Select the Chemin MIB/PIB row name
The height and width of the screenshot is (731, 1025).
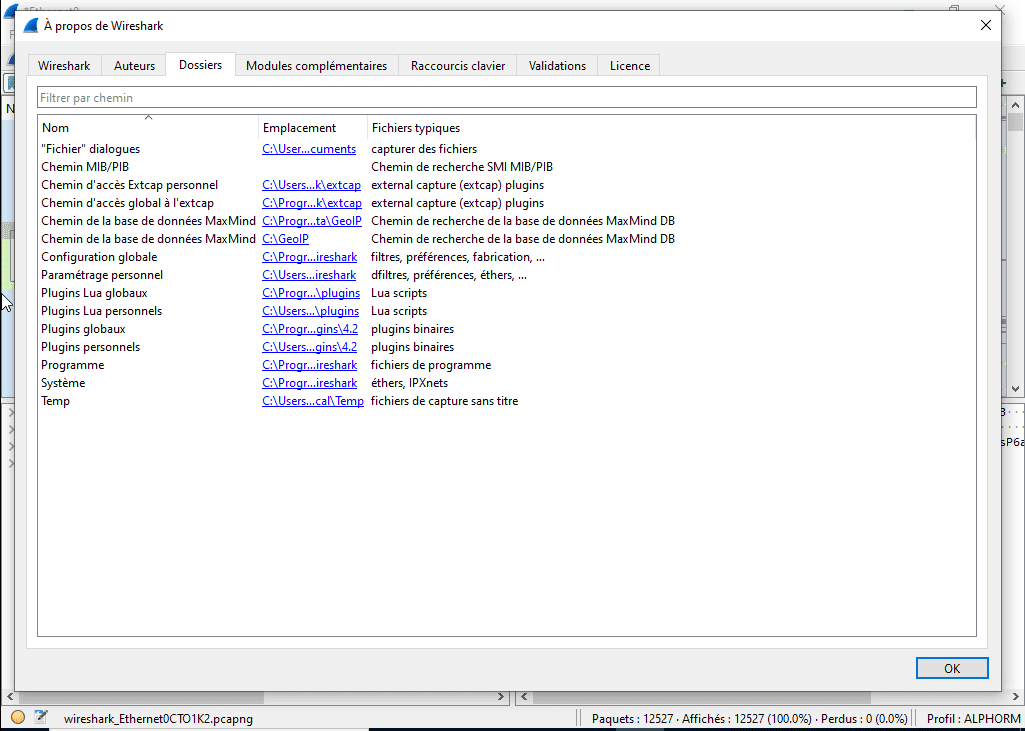(85, 167)
